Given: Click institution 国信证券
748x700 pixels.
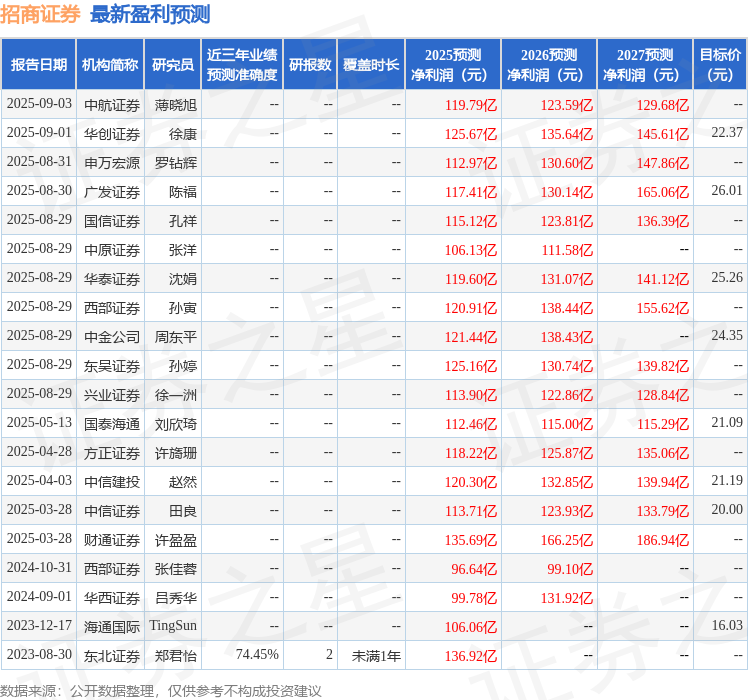Looking at the screenshot, I should 112,221.
